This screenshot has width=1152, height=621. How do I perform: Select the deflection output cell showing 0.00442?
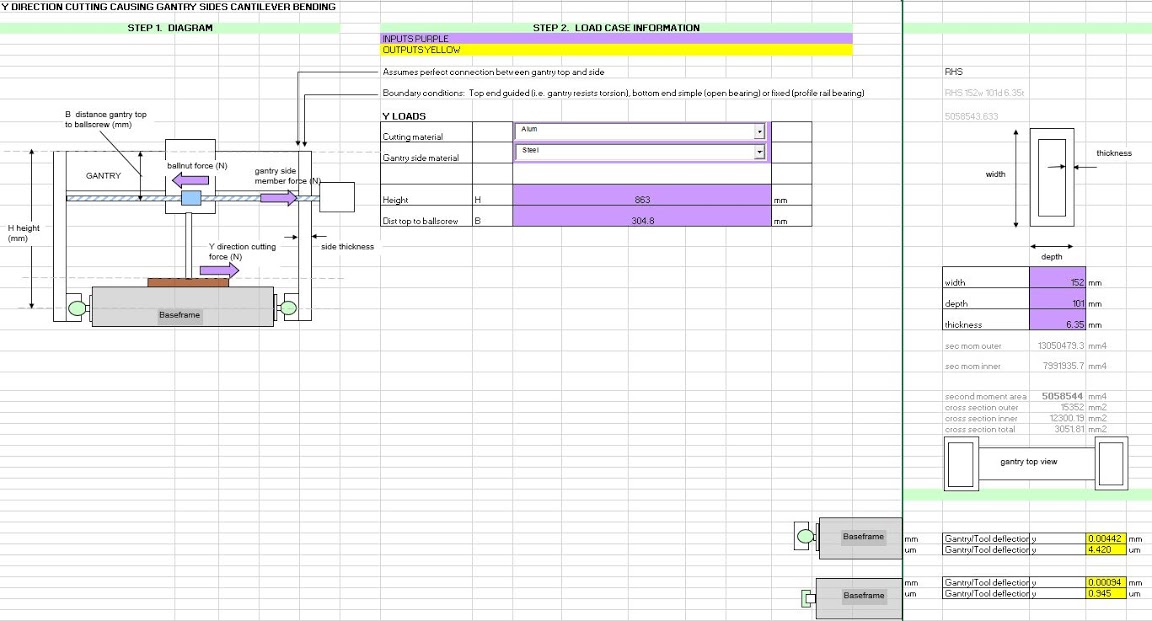pos(1106,538)
